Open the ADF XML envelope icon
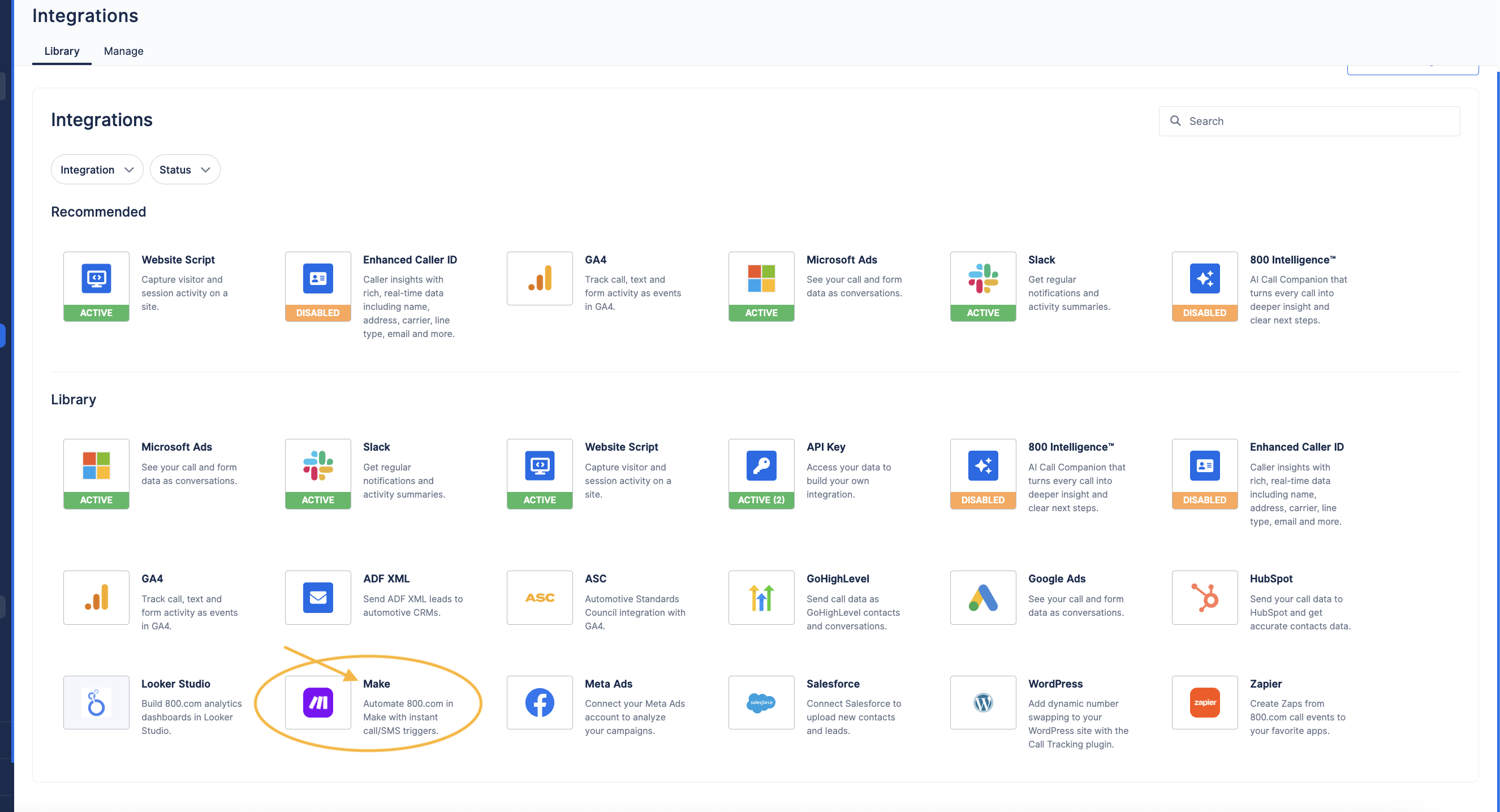This screenshot has width=1500, height=812. coord(318,598)
